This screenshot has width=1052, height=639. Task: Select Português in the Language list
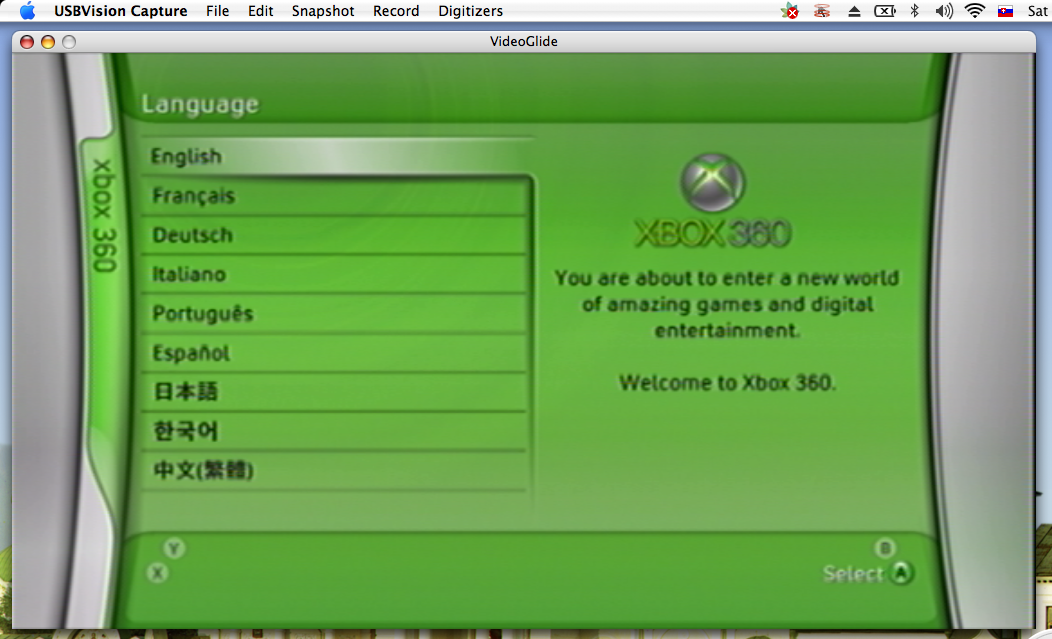click(334, 313)
